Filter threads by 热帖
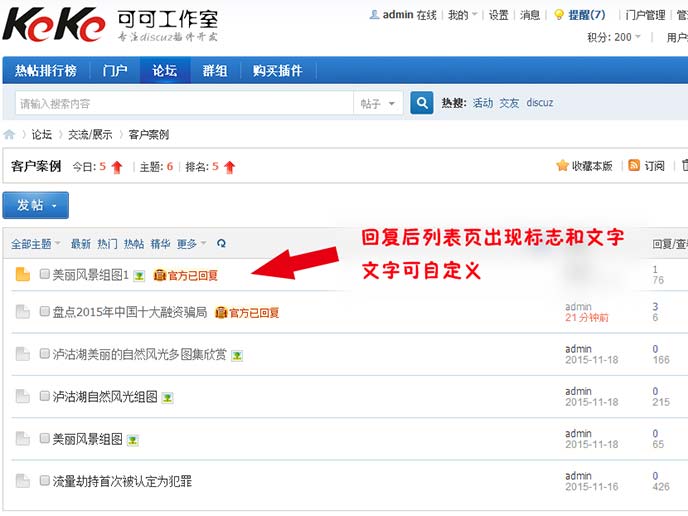 coord(134,244)
